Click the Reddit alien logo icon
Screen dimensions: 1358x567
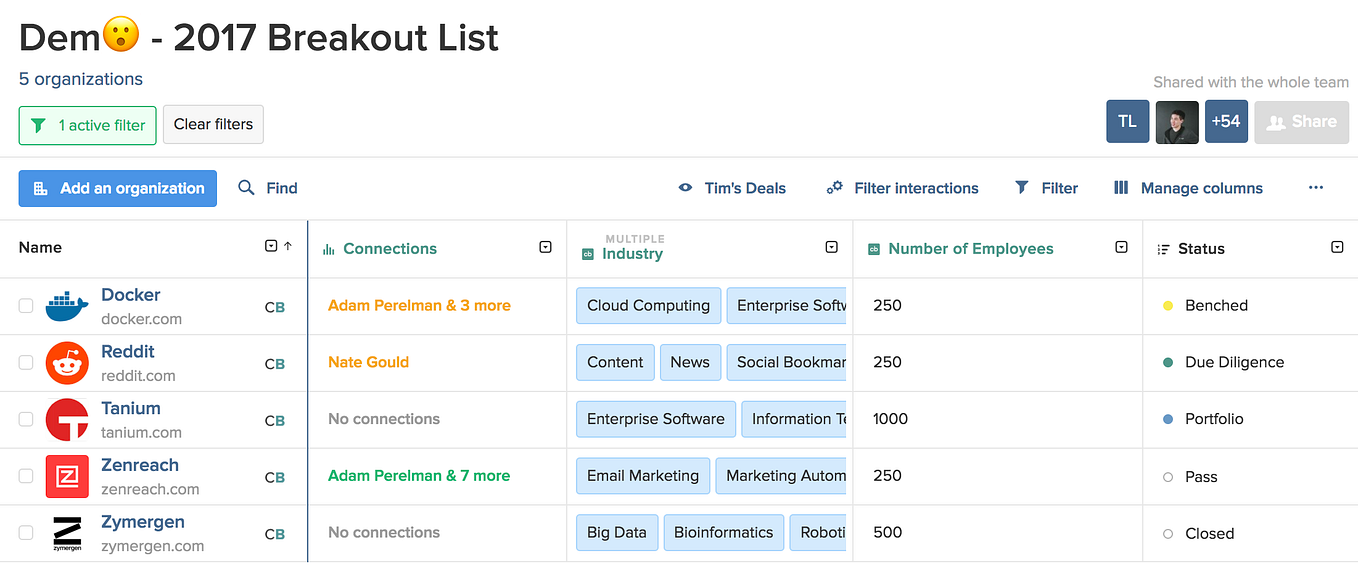pyautogui.click(x=67, y=363)
